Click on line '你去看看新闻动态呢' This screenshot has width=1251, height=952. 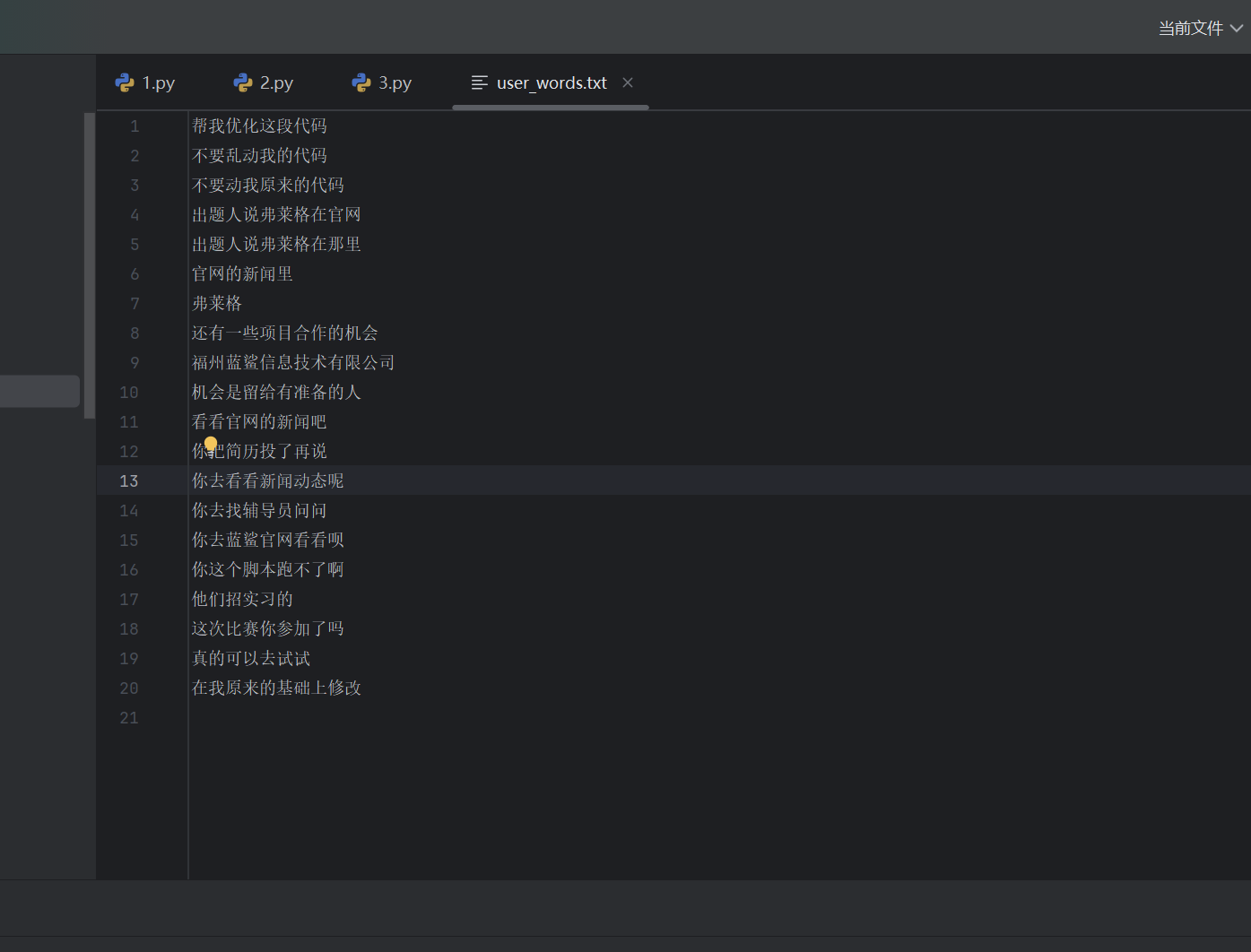click(x=268, y=481)
